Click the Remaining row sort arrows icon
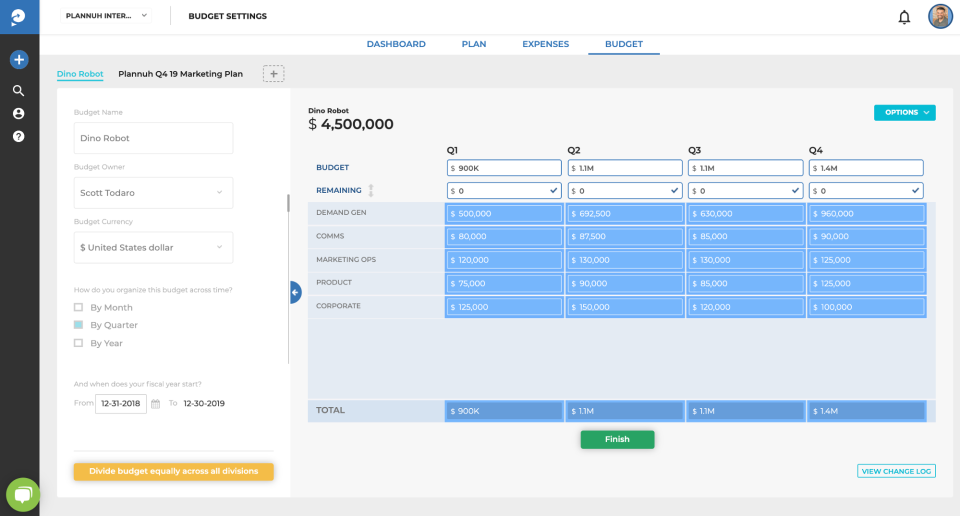Image resolution: width=960 pixels, height=516 pixels. (371, 190)
